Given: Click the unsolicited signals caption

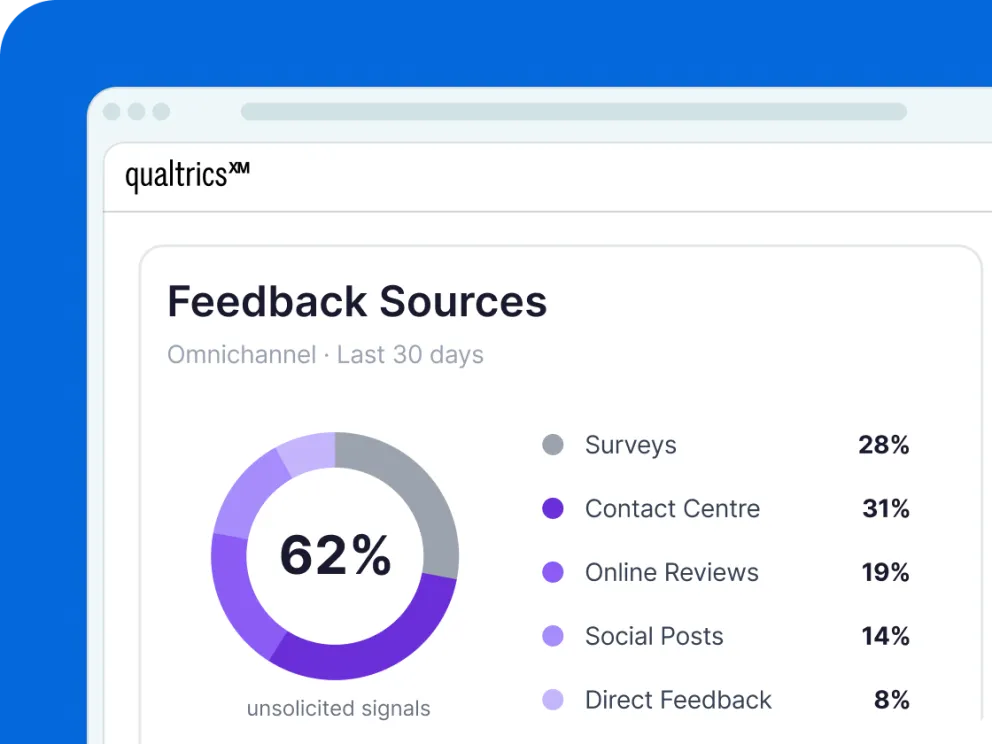Looking at the screenshot, I should pyautogui.click(x=338, y=709).
